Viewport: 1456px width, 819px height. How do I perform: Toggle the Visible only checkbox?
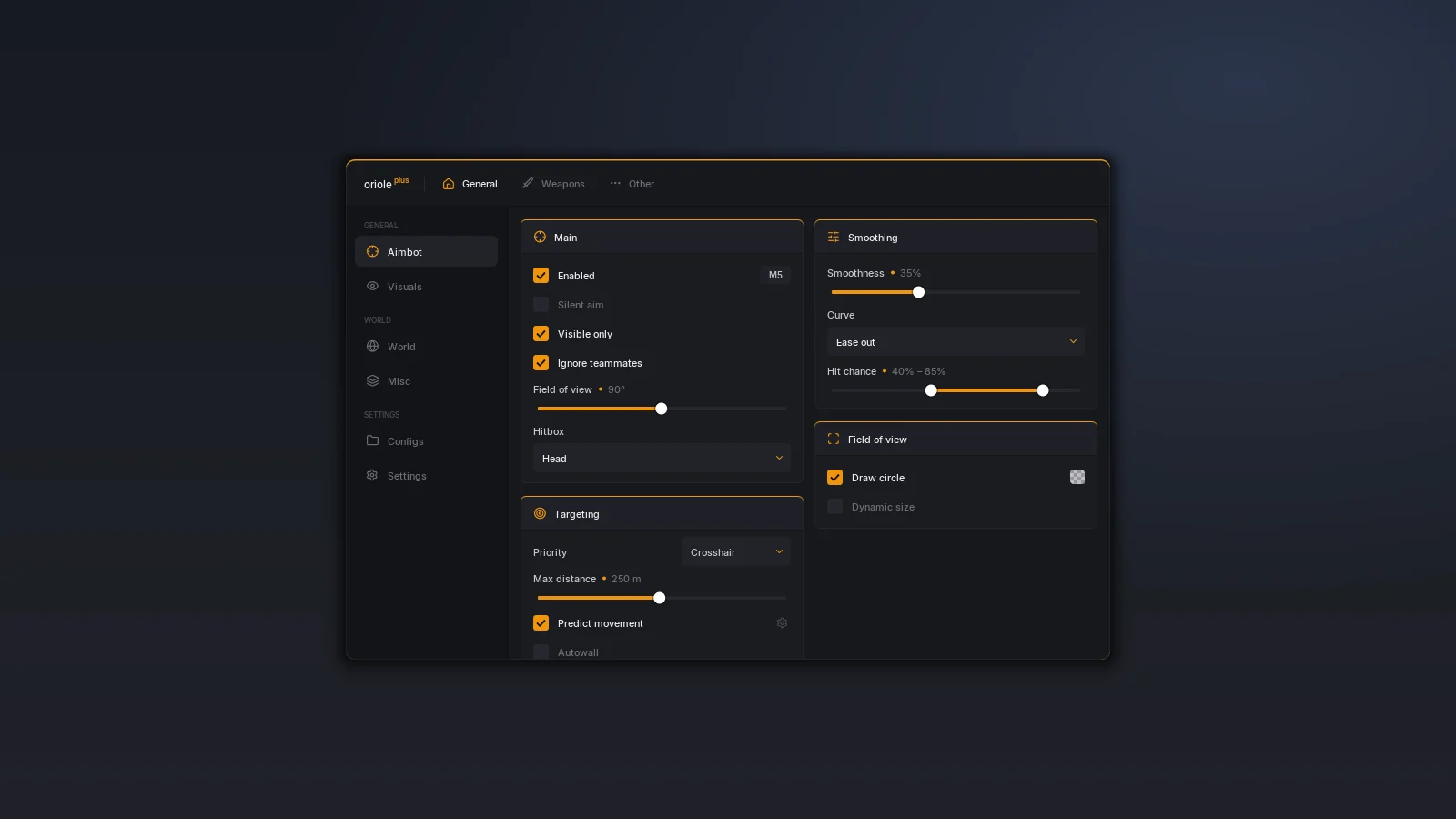(x=541, y=333)
